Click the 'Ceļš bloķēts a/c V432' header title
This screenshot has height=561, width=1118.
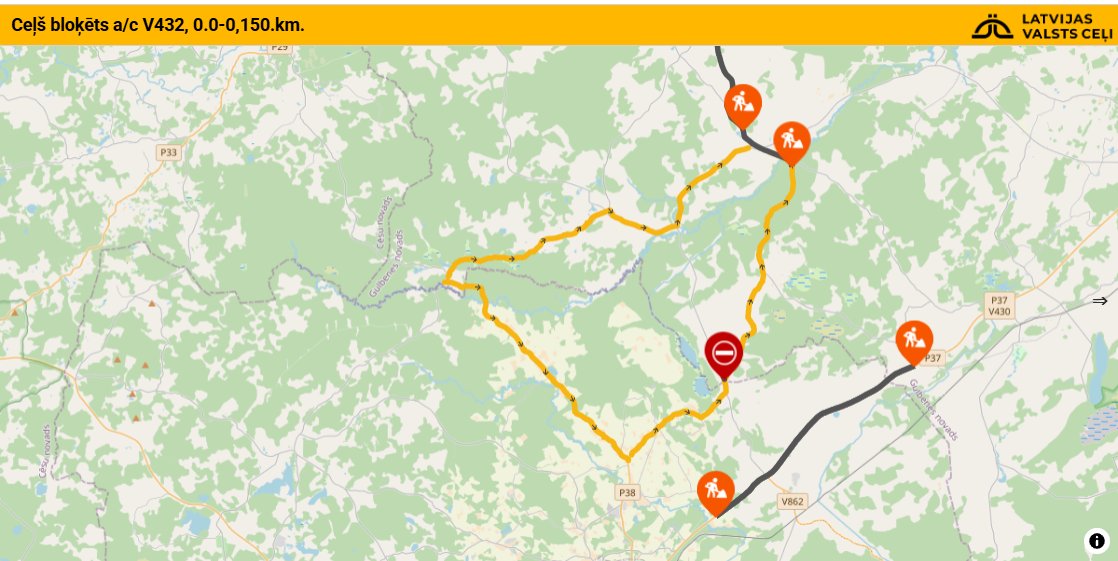tap(158, 25)
